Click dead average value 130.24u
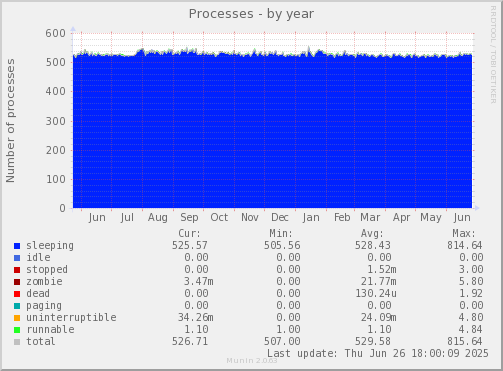This screenshot has height=371, width=503. (376, 293)
